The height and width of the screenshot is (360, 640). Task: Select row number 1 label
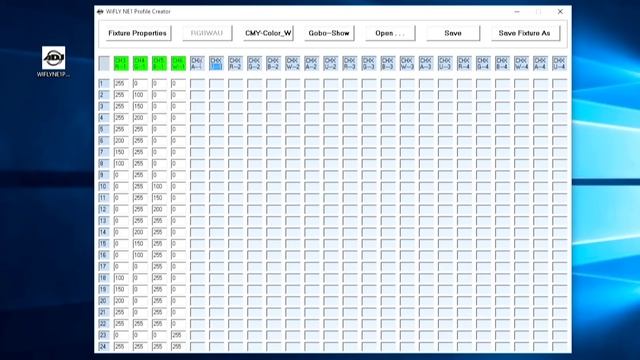click(x=104, y=84)
